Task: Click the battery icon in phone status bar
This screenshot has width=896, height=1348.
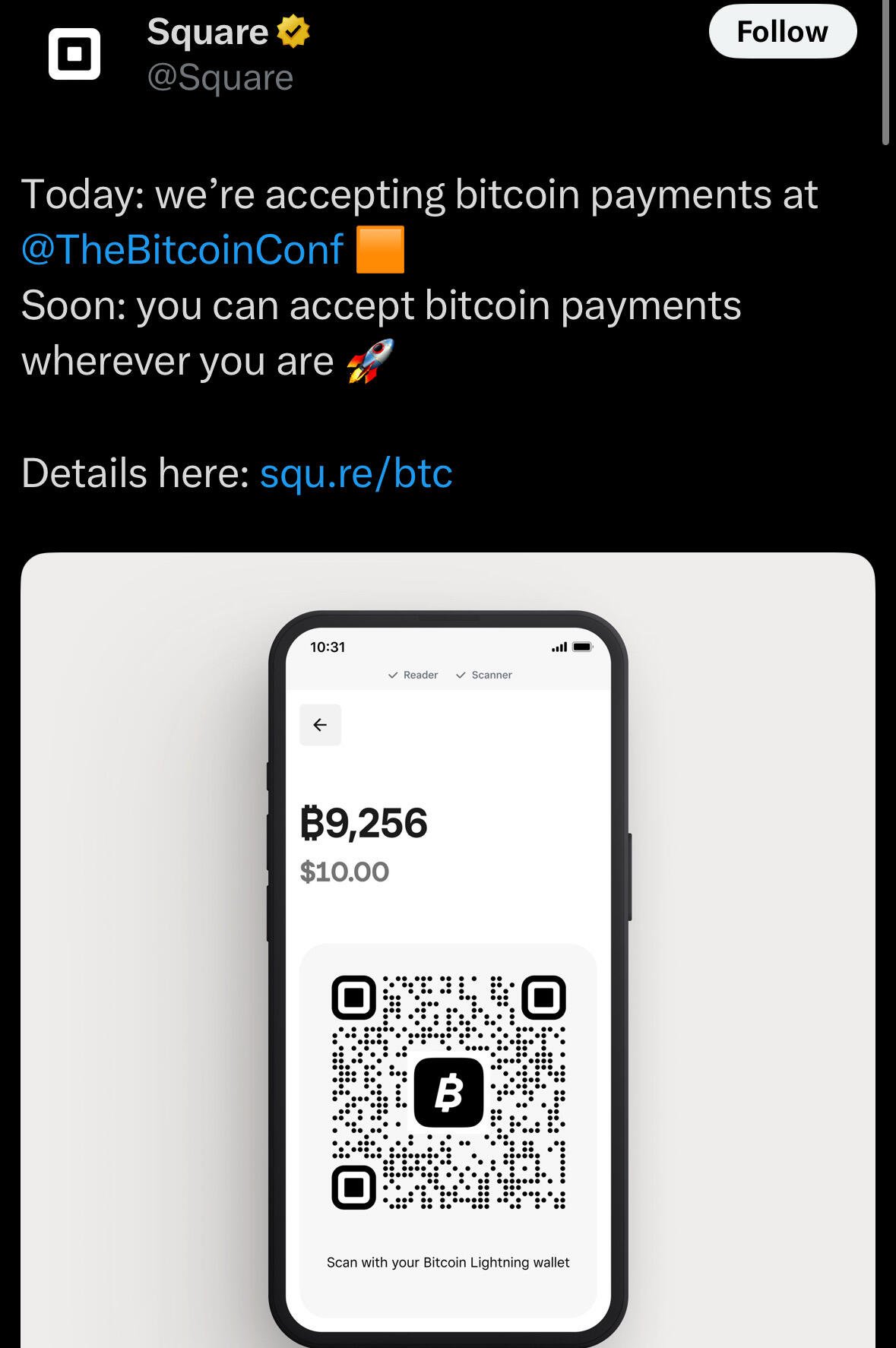Action: point(582,647)
